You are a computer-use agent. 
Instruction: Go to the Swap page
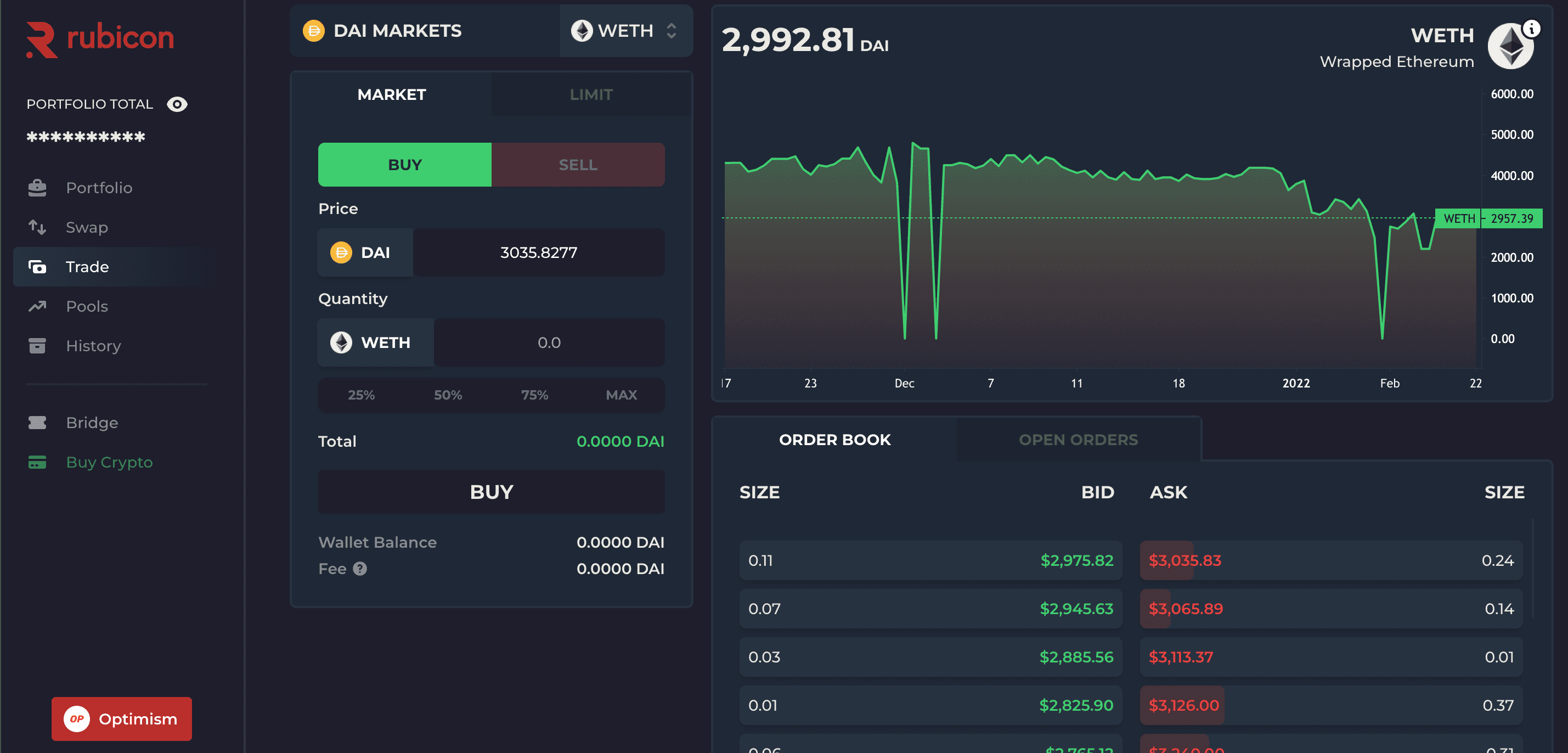87,227
